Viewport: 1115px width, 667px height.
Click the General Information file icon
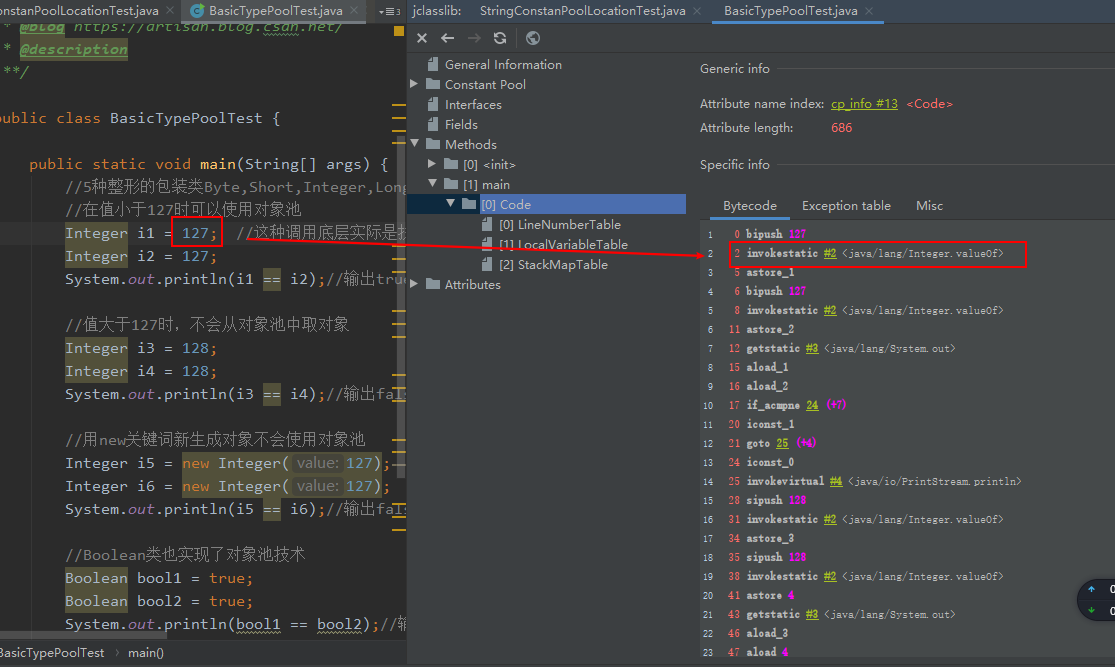(432, 64)
